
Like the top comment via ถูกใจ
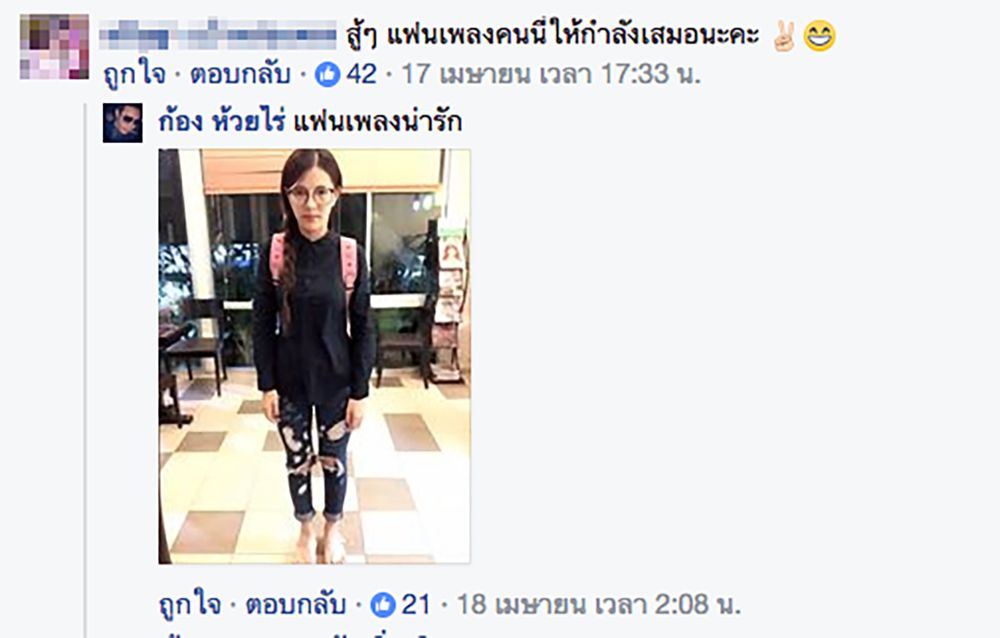[x=135, y=75]
